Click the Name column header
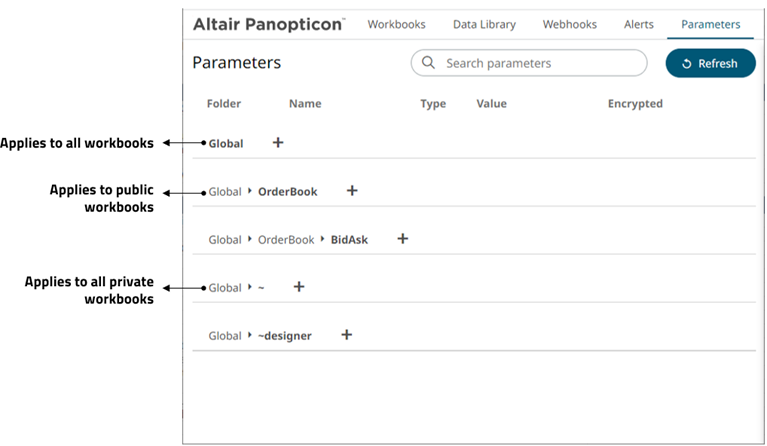This screenshot has width=767, height=446. pyautogui.click(x=305, y=104)
